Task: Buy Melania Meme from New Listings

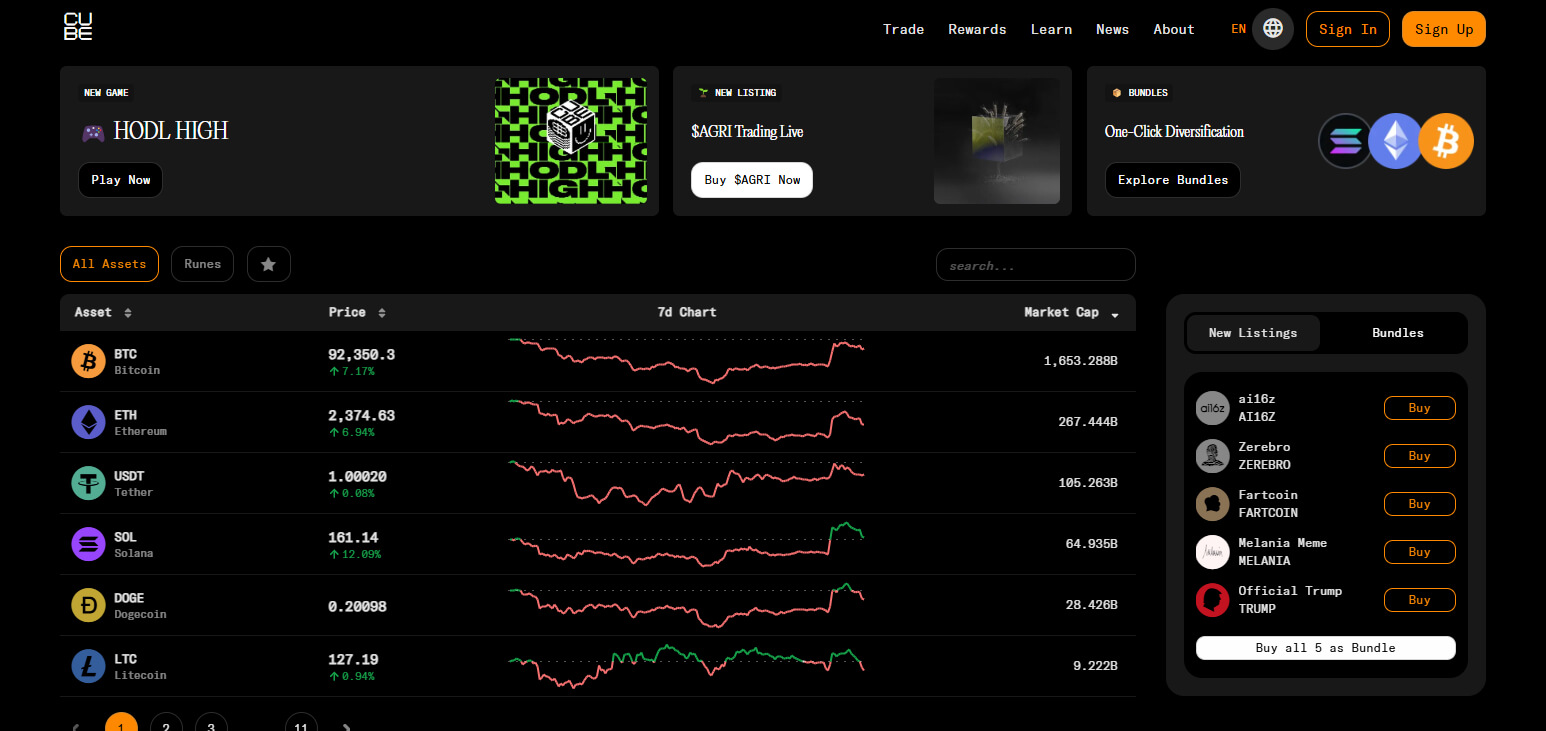Action: click(1419, 552)
